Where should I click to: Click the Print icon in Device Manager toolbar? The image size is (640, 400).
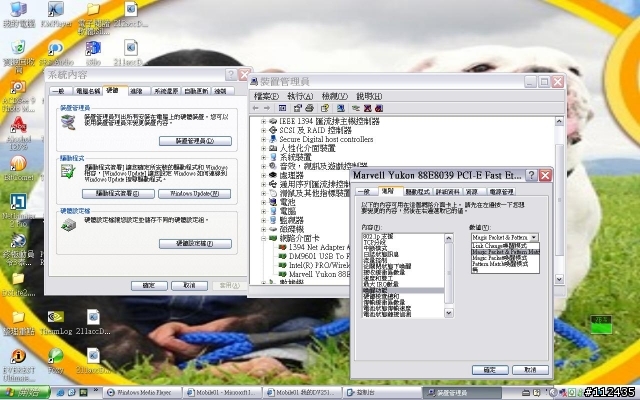(309, 108)
